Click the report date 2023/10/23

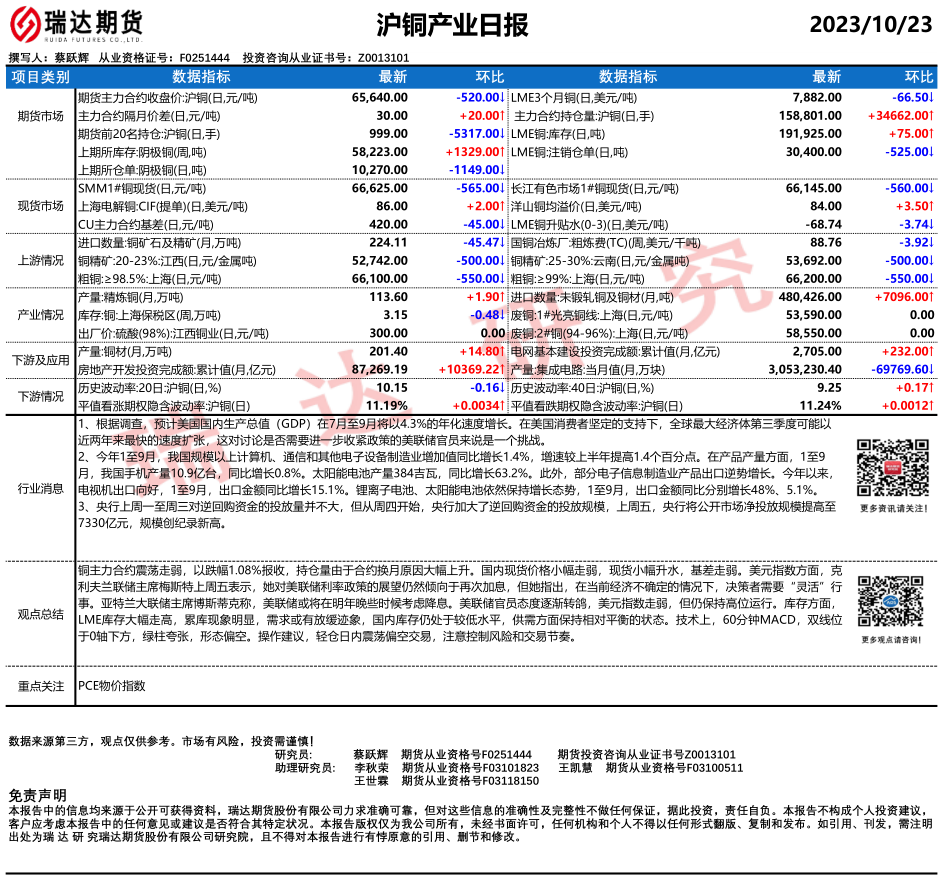[870, 24]
